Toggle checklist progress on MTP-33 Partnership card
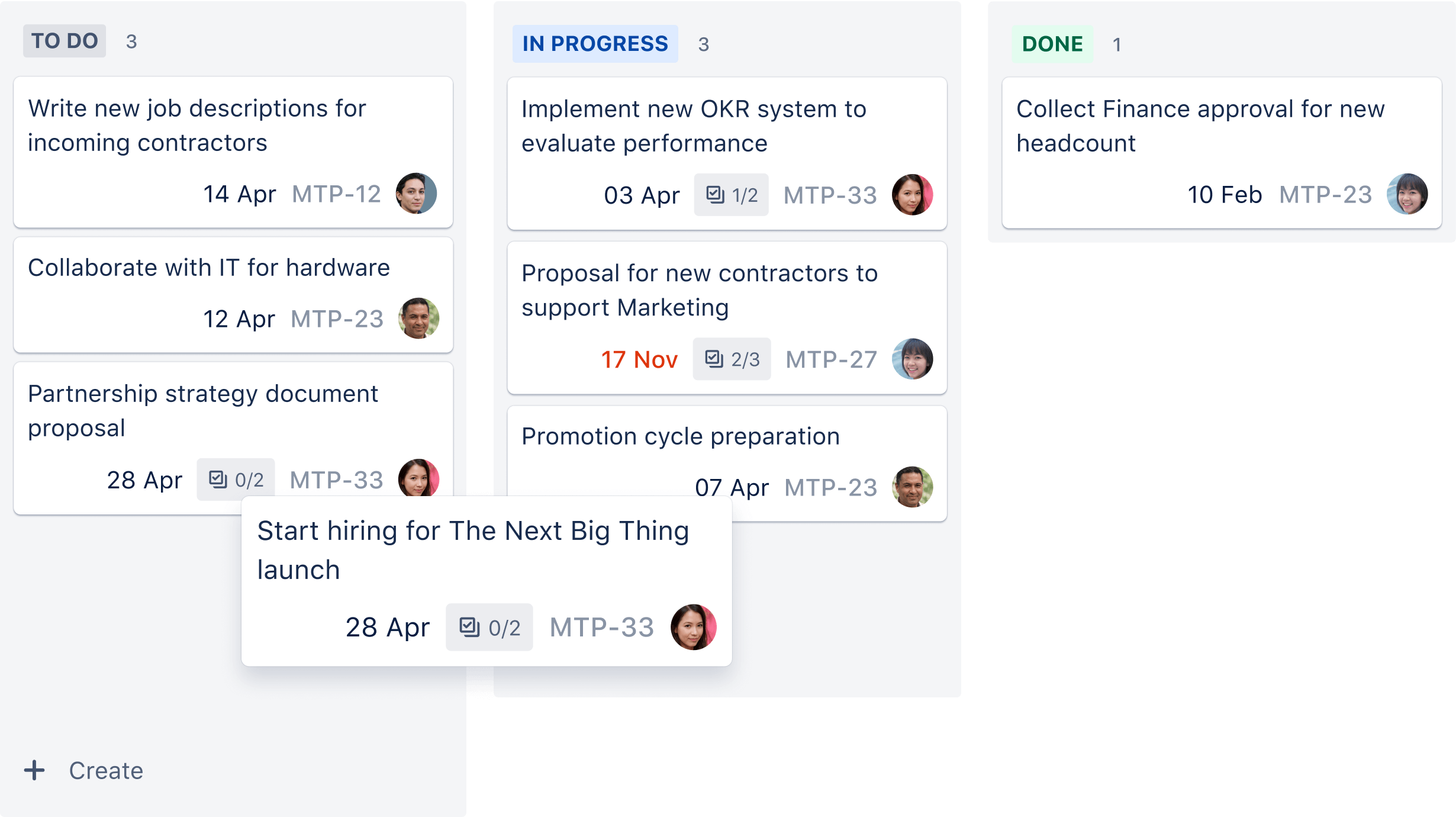The width and height of the screenshot is (1456, 817). pyautogui.click(x=238, y=480)
